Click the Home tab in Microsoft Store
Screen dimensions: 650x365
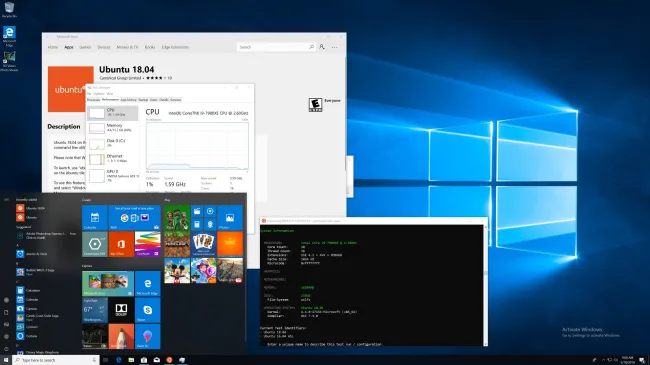coord(53,47)
